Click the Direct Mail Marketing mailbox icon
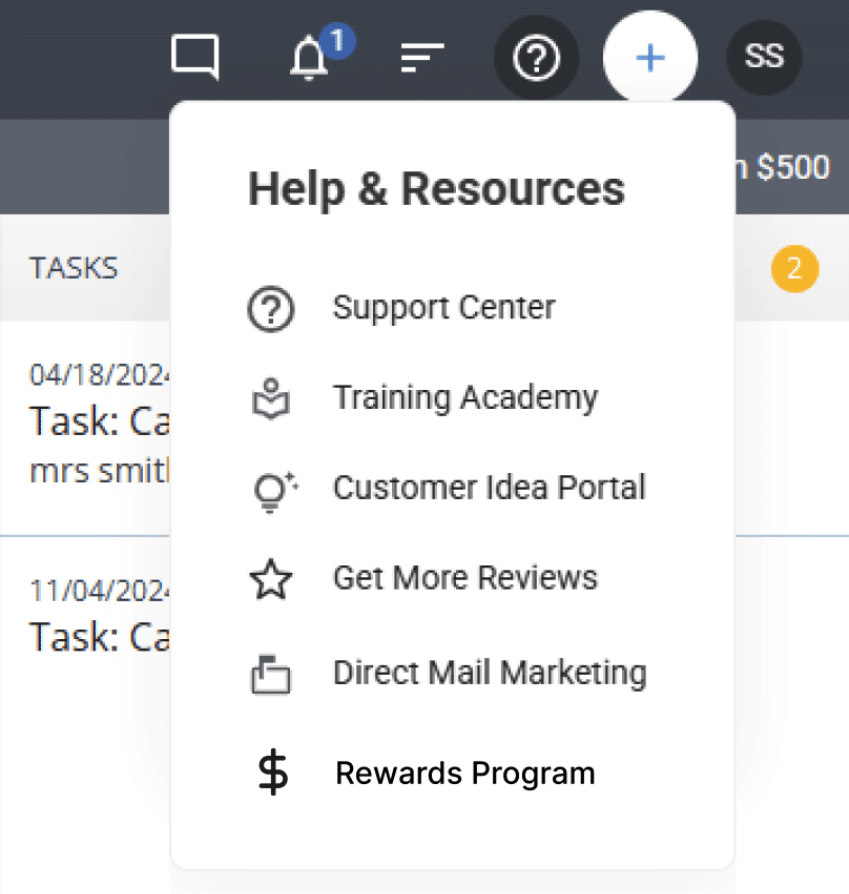 pyautogui.click(x=270, y=675)
